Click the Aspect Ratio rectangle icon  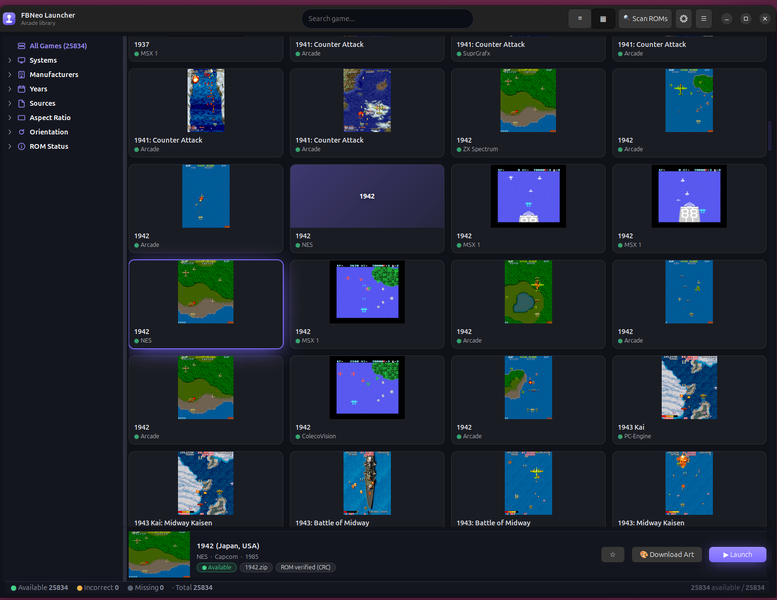(21, 118)
